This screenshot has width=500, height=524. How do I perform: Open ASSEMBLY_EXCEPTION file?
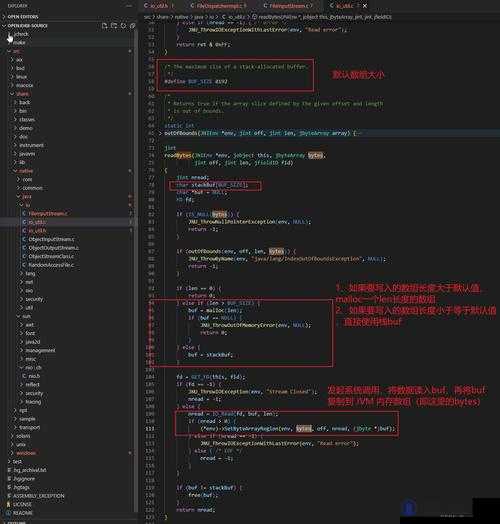[x=36, y=496]
